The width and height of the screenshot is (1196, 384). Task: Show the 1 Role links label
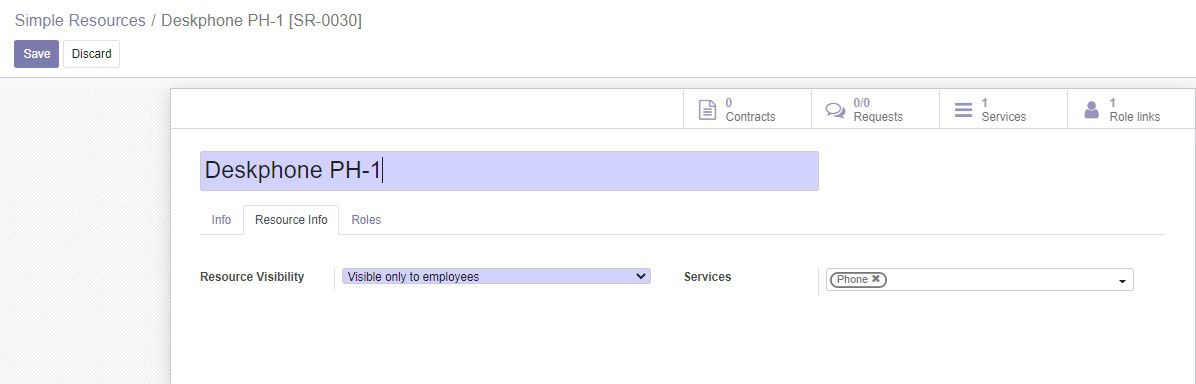(x=1134, y=110)
